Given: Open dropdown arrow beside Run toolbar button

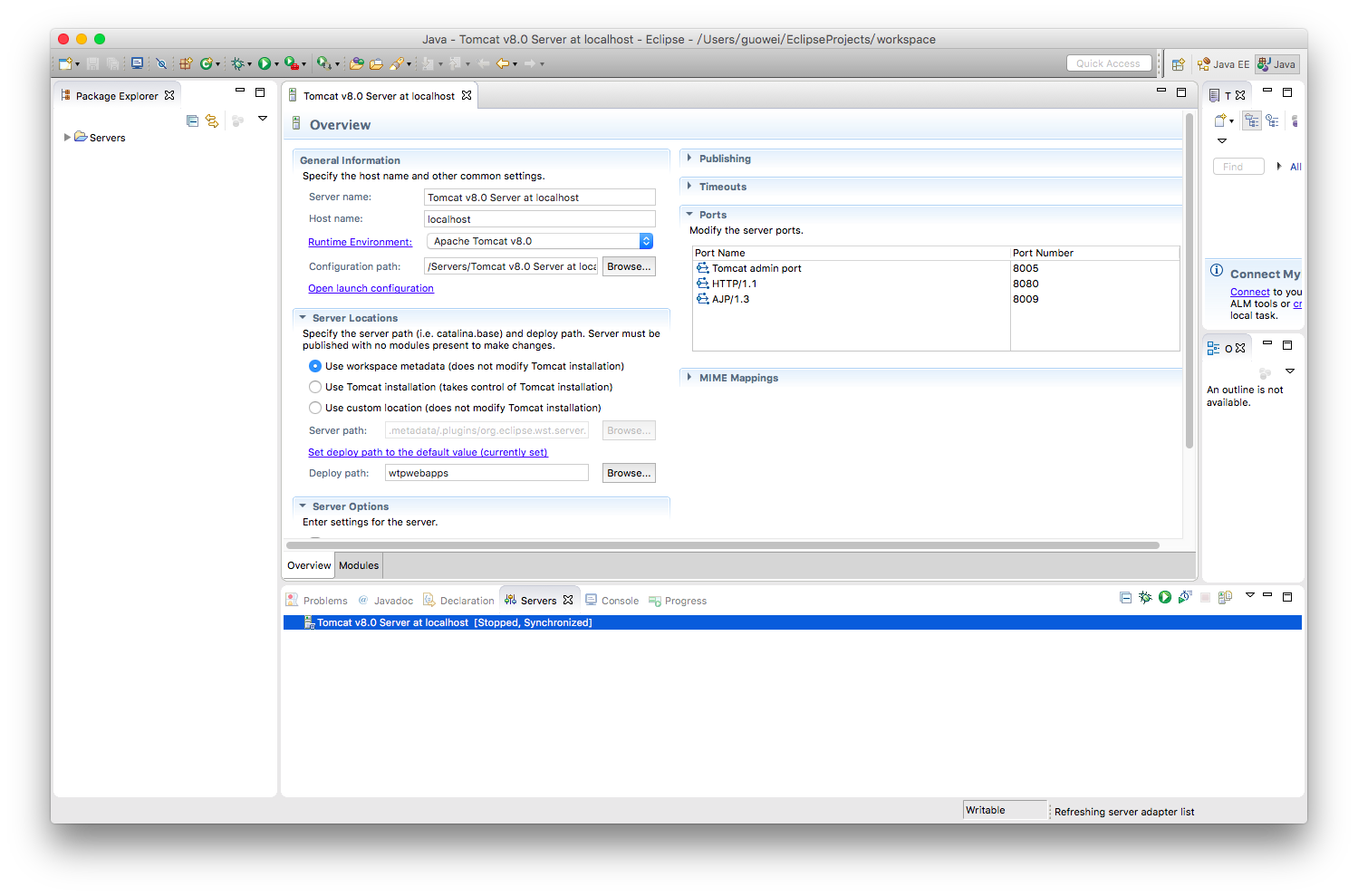Looking at the screenshot, I should pos(276,64).
